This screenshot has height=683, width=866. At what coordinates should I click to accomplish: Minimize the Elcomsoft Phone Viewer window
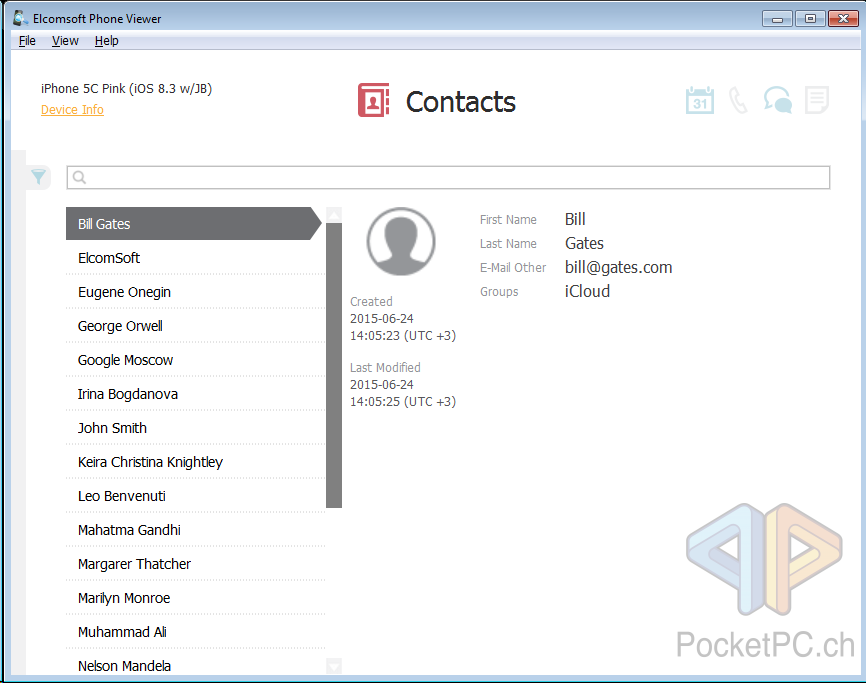tap(778, 19)
